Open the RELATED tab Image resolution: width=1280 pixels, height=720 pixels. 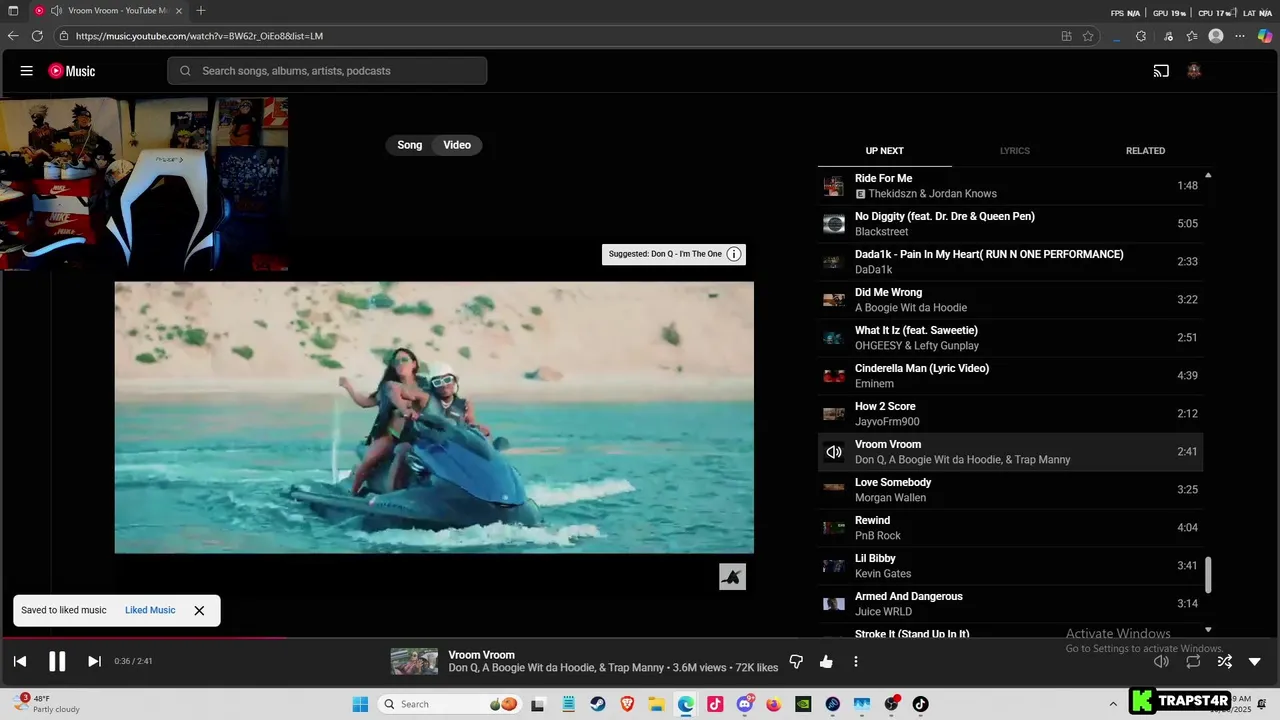tap(1145, 151)
